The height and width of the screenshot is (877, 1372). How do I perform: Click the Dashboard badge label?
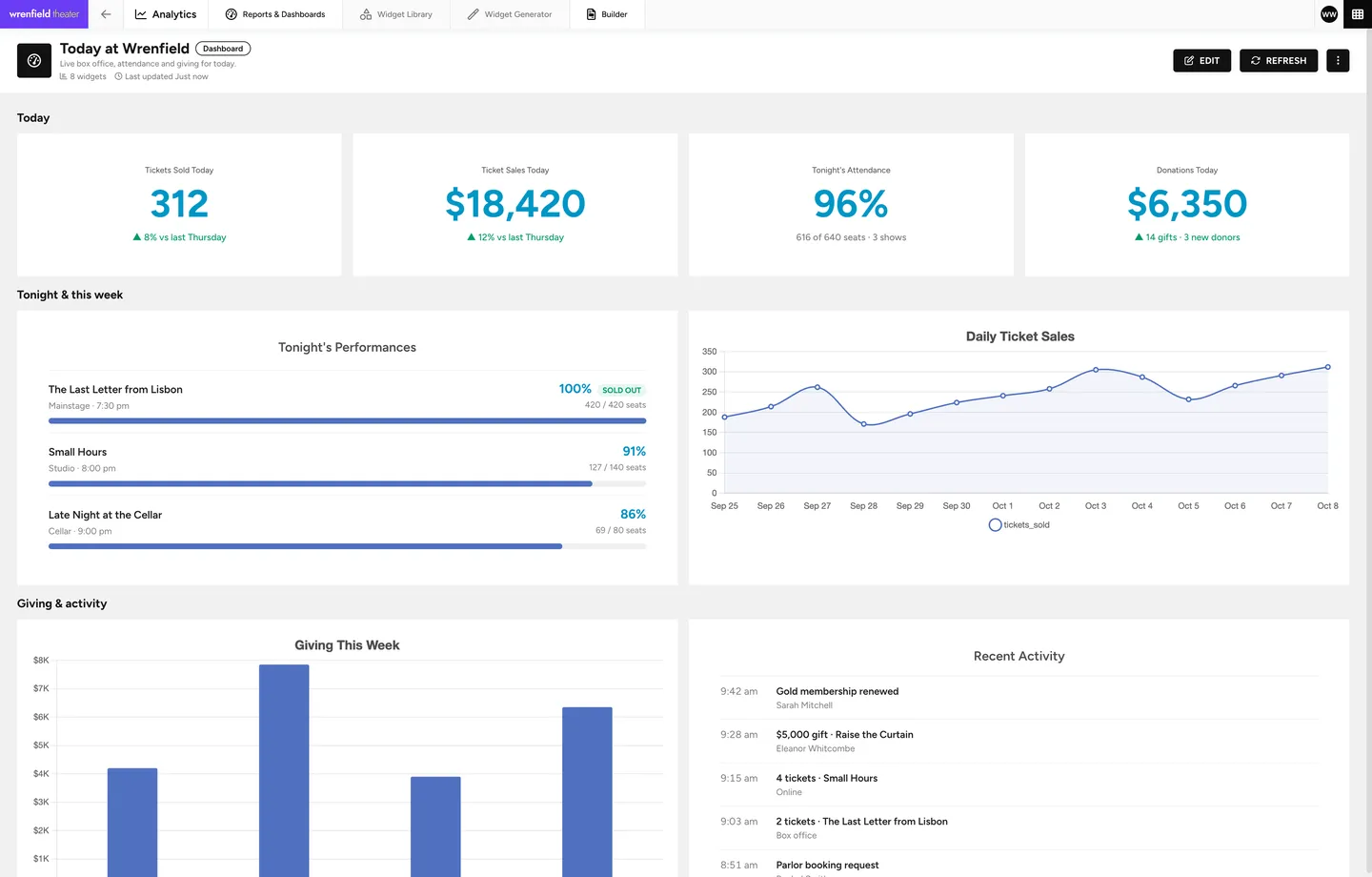(x=223, y=49)
